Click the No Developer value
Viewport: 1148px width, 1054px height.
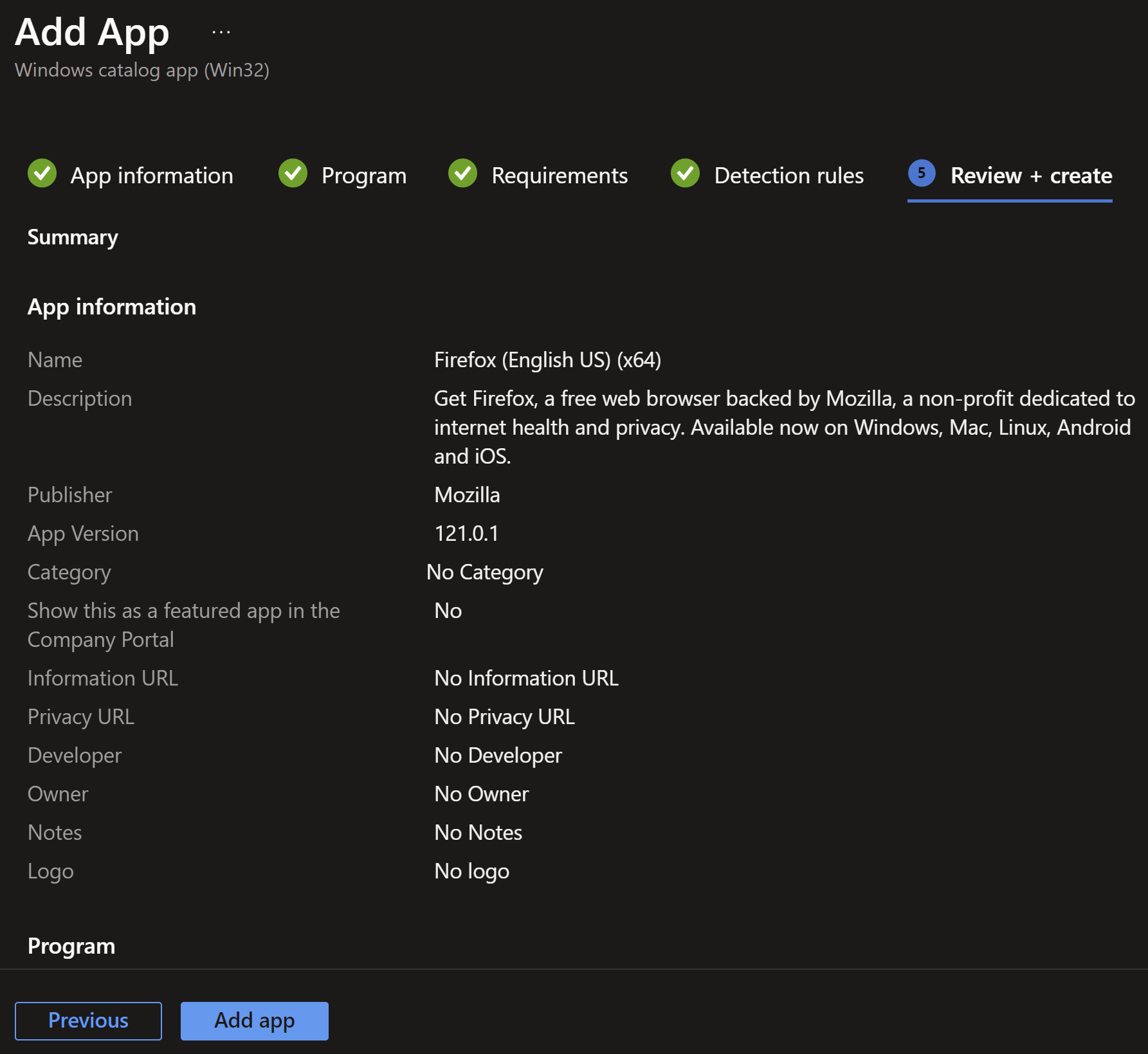[x=498, y=755]
